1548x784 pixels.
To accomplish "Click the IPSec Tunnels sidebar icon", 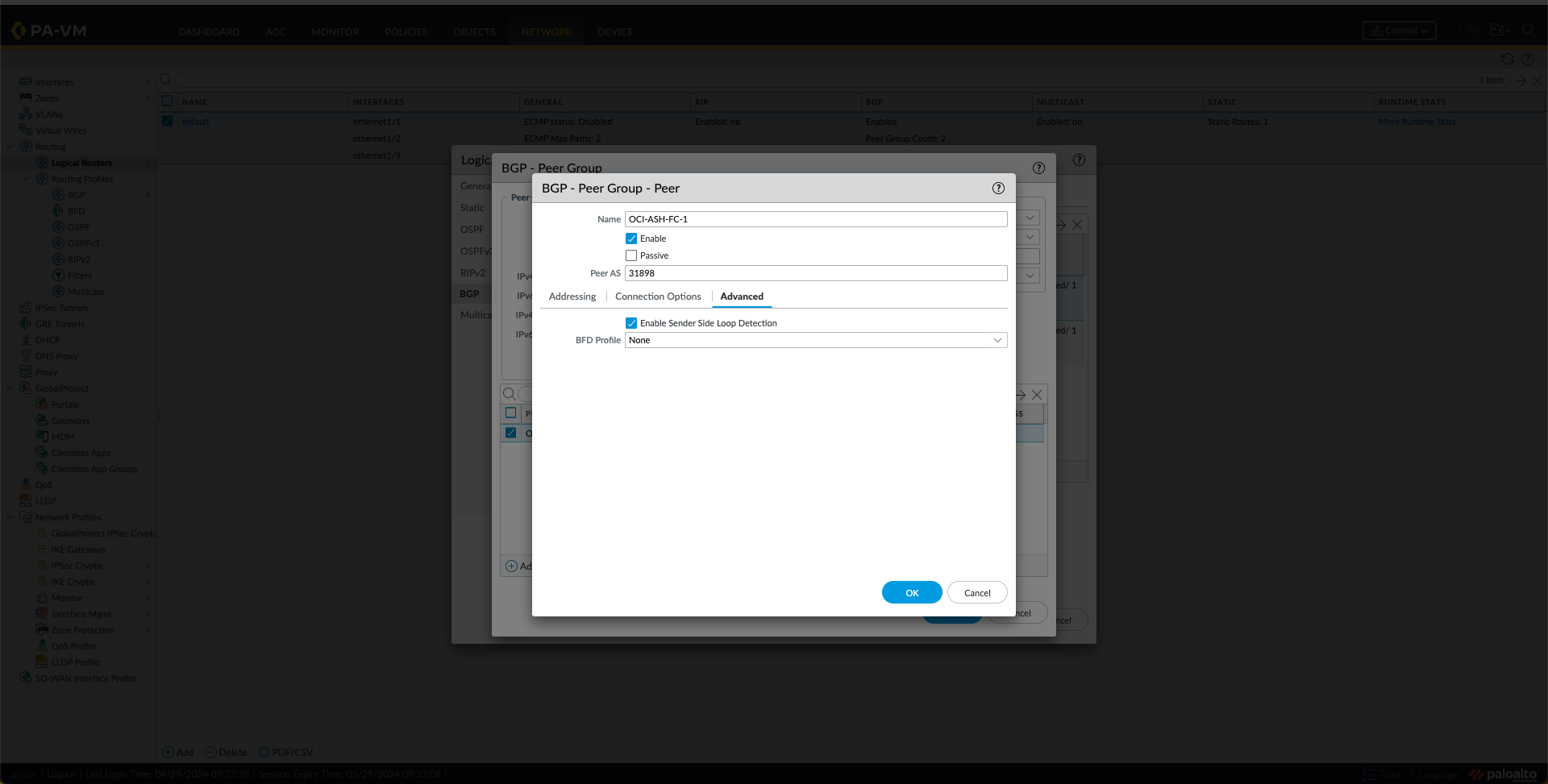I will [26, 307].
